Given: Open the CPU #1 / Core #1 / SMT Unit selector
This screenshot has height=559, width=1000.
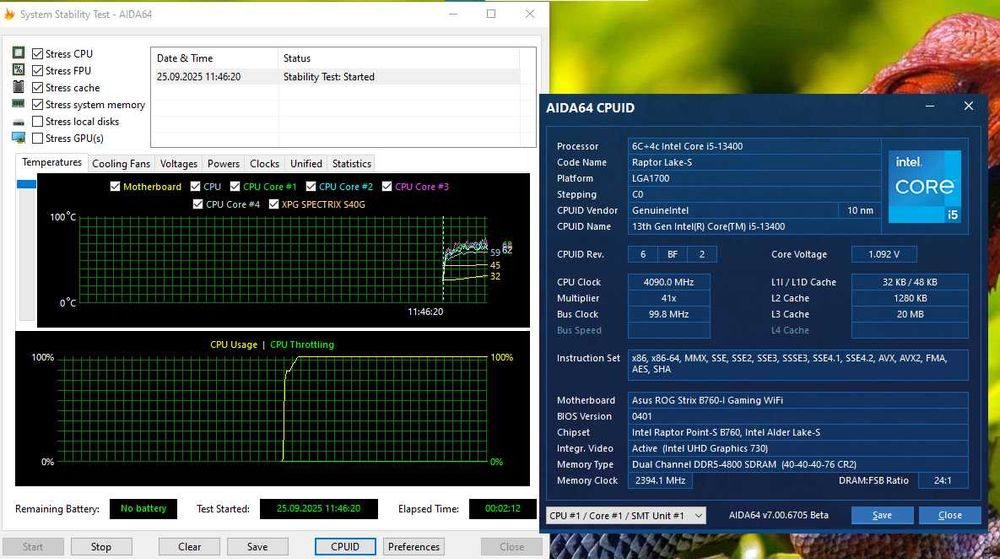Looking at the screenshot, I should point(626,516).
